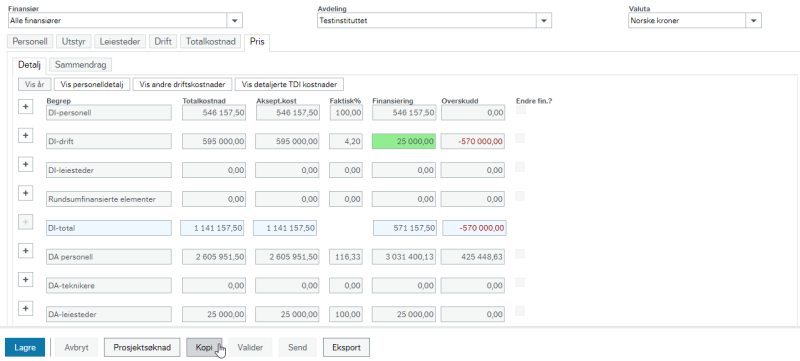The image size is (800, 361).
Task: Expand the DI-personell row
Action: tap(26, 107)
